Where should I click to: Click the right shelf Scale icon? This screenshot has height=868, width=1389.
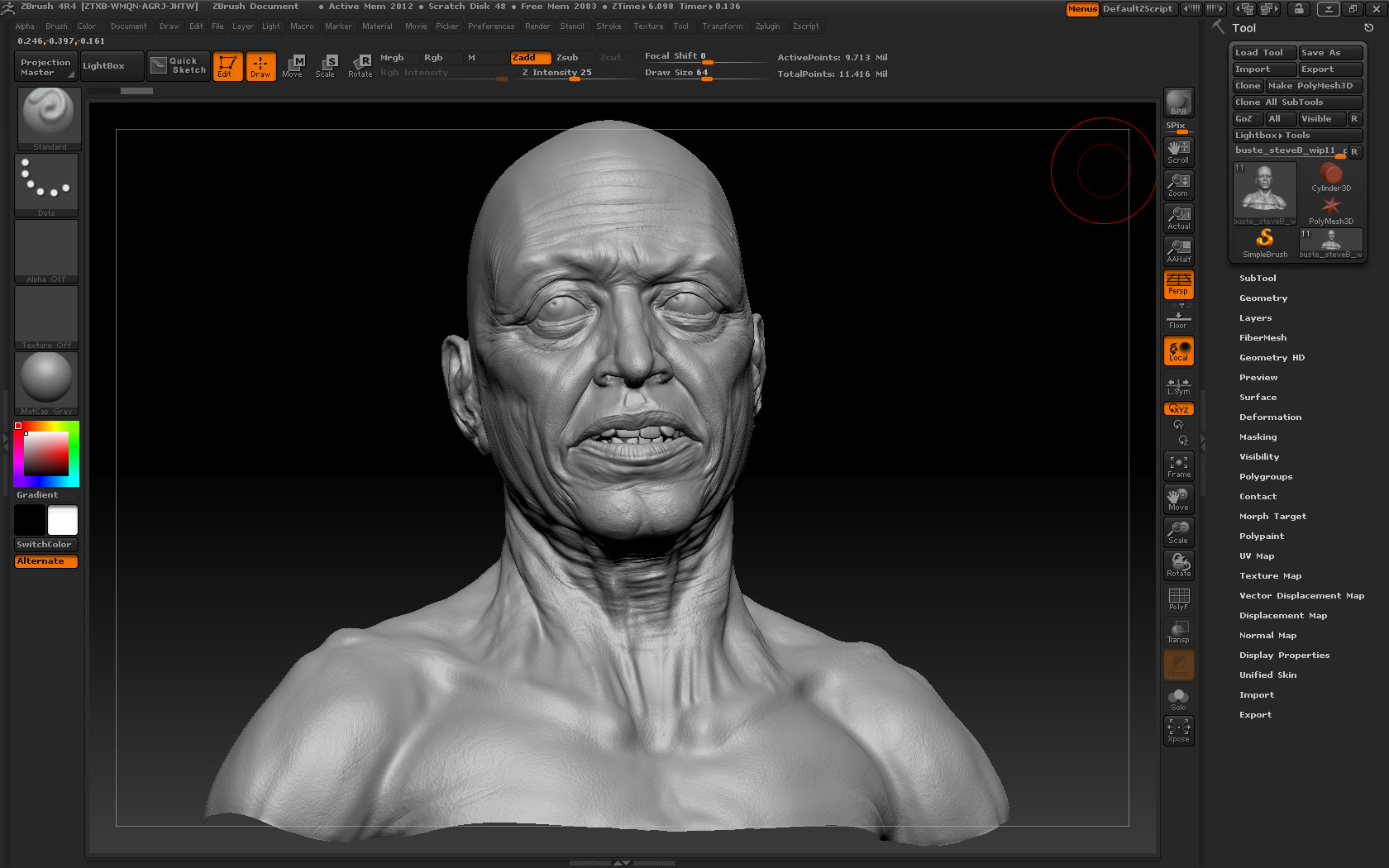(1178, 532)
